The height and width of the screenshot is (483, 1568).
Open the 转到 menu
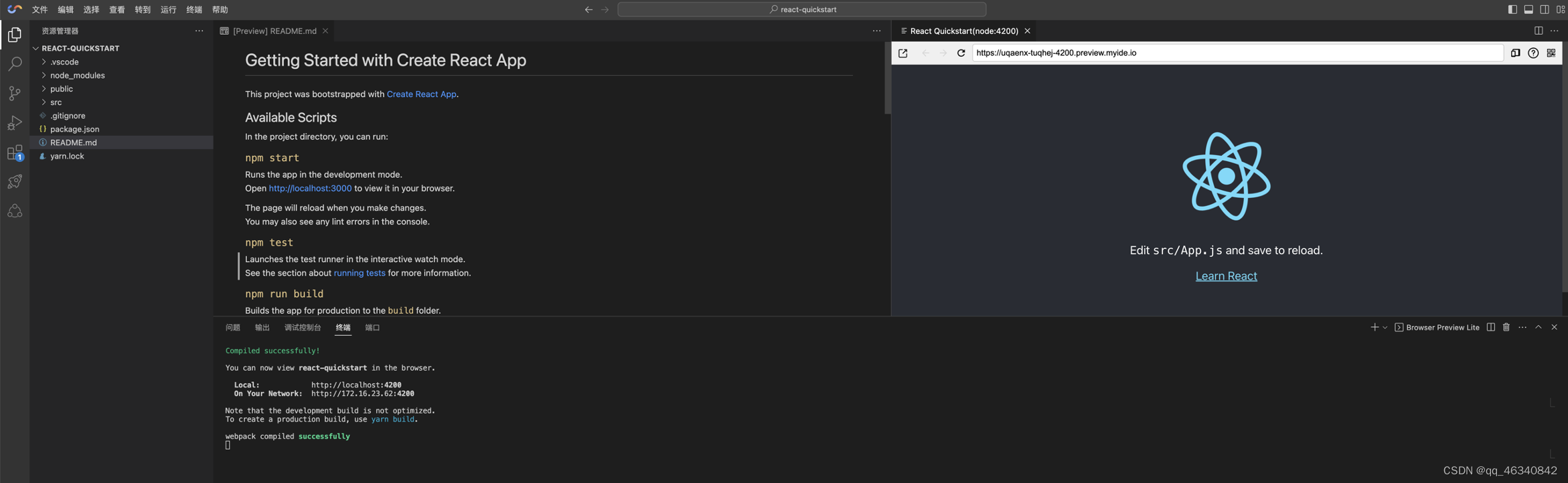point(143,9)
